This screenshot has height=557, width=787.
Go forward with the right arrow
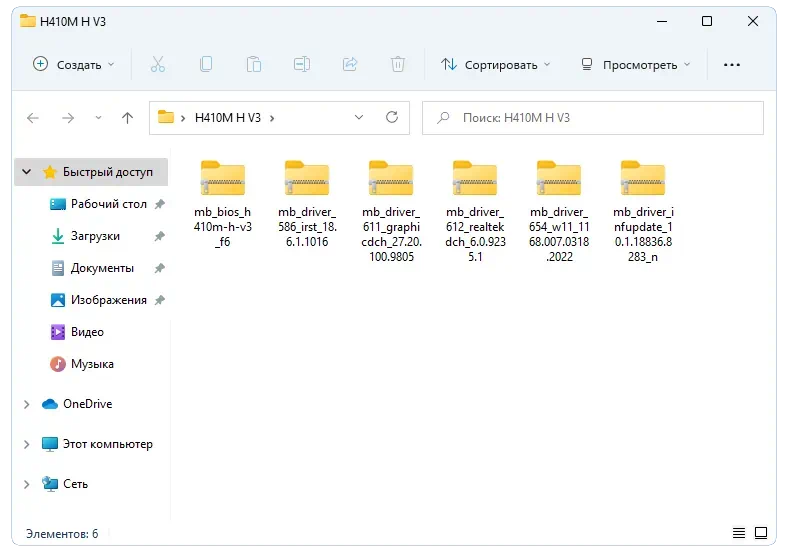[68, 118]
